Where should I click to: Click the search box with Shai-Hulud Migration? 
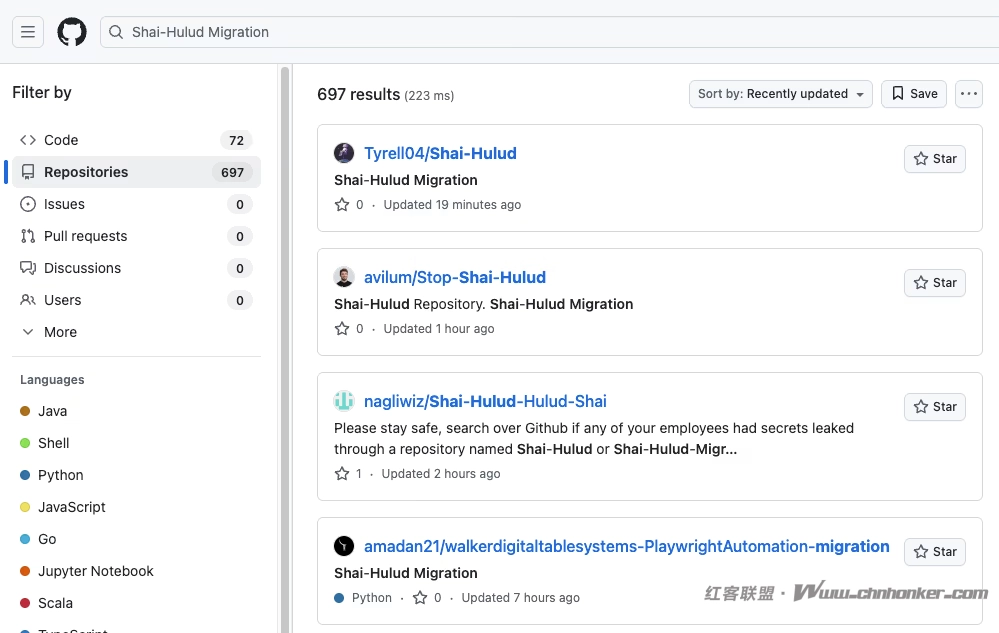coord(550,32)
